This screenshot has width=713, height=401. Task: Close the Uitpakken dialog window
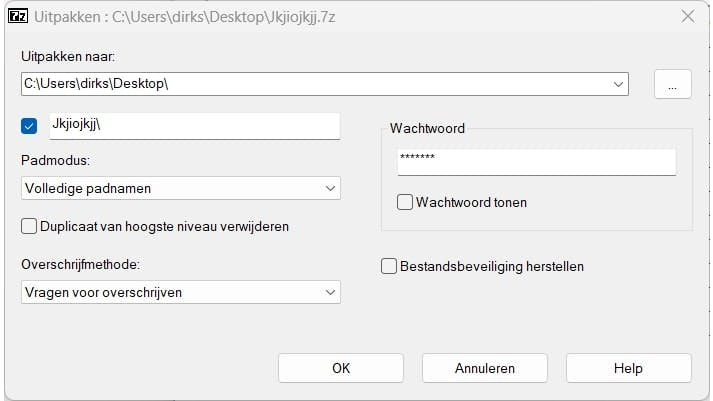click(687, 16)
